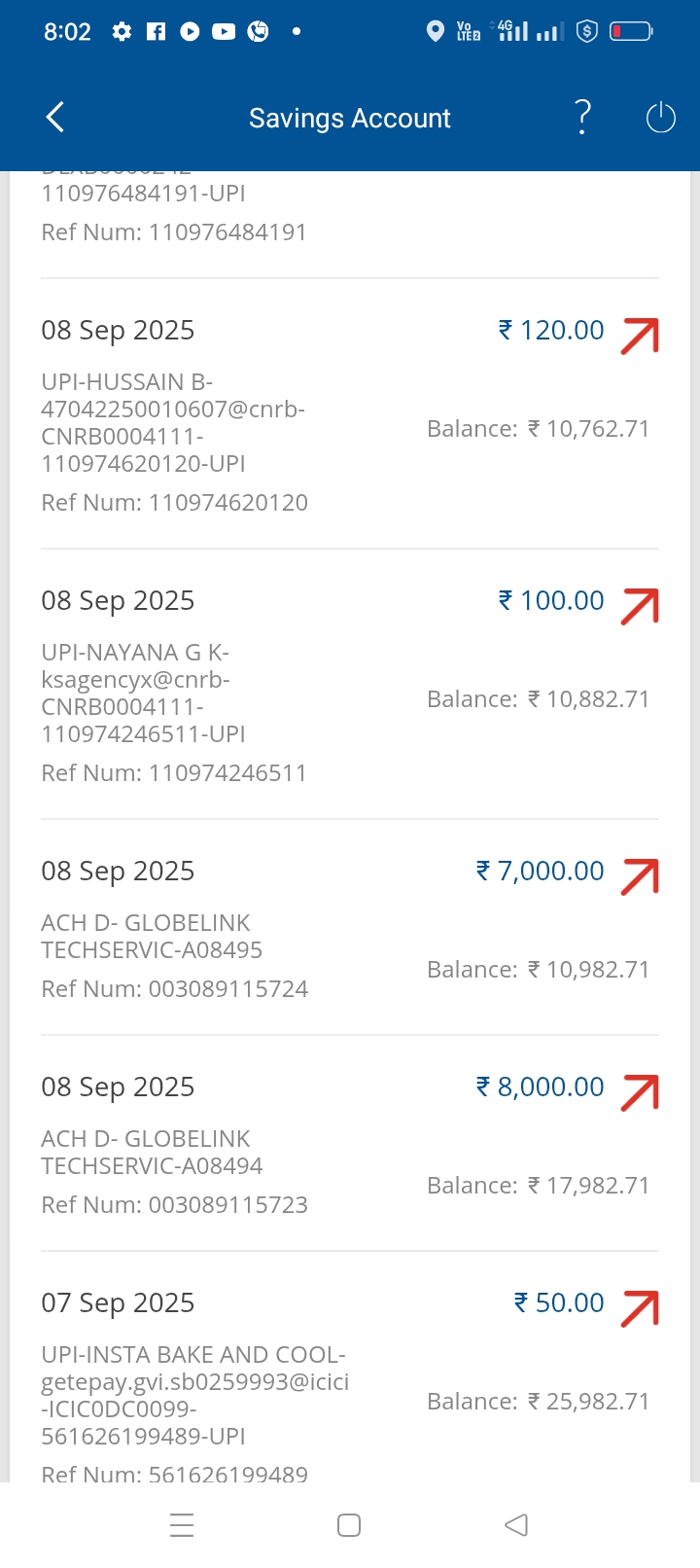This screenshot has width=700, height=1568.
Task: Open Android recent apps menu button
Action: coord(182,1524)
